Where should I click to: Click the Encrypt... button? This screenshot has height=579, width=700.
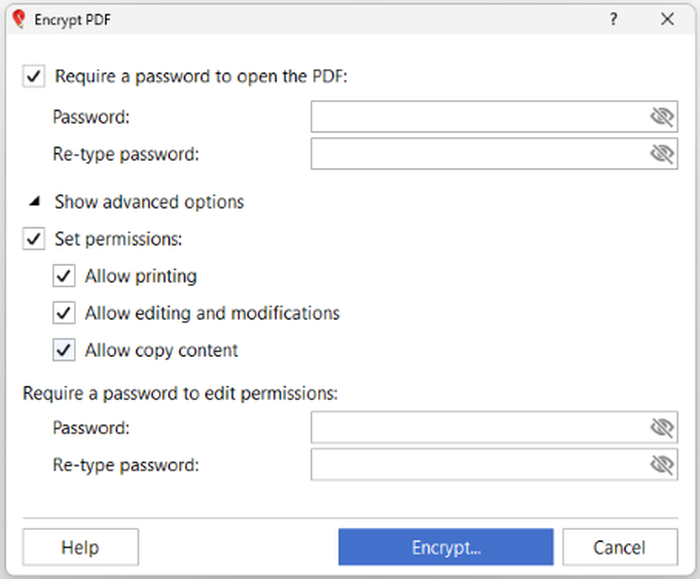446,547
